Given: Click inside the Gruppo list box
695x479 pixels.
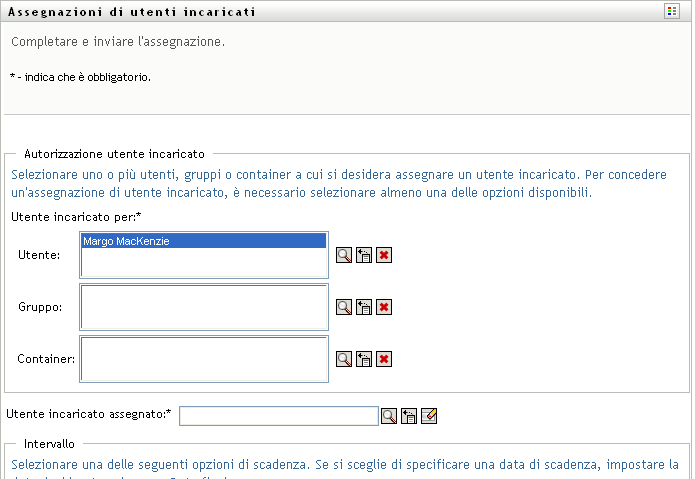Looking at the screenshot, I should 203,307.
